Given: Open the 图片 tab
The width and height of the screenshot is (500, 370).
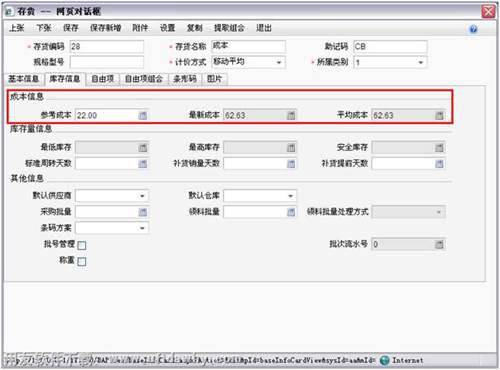Looking at the screenshot, I should 214,79.
